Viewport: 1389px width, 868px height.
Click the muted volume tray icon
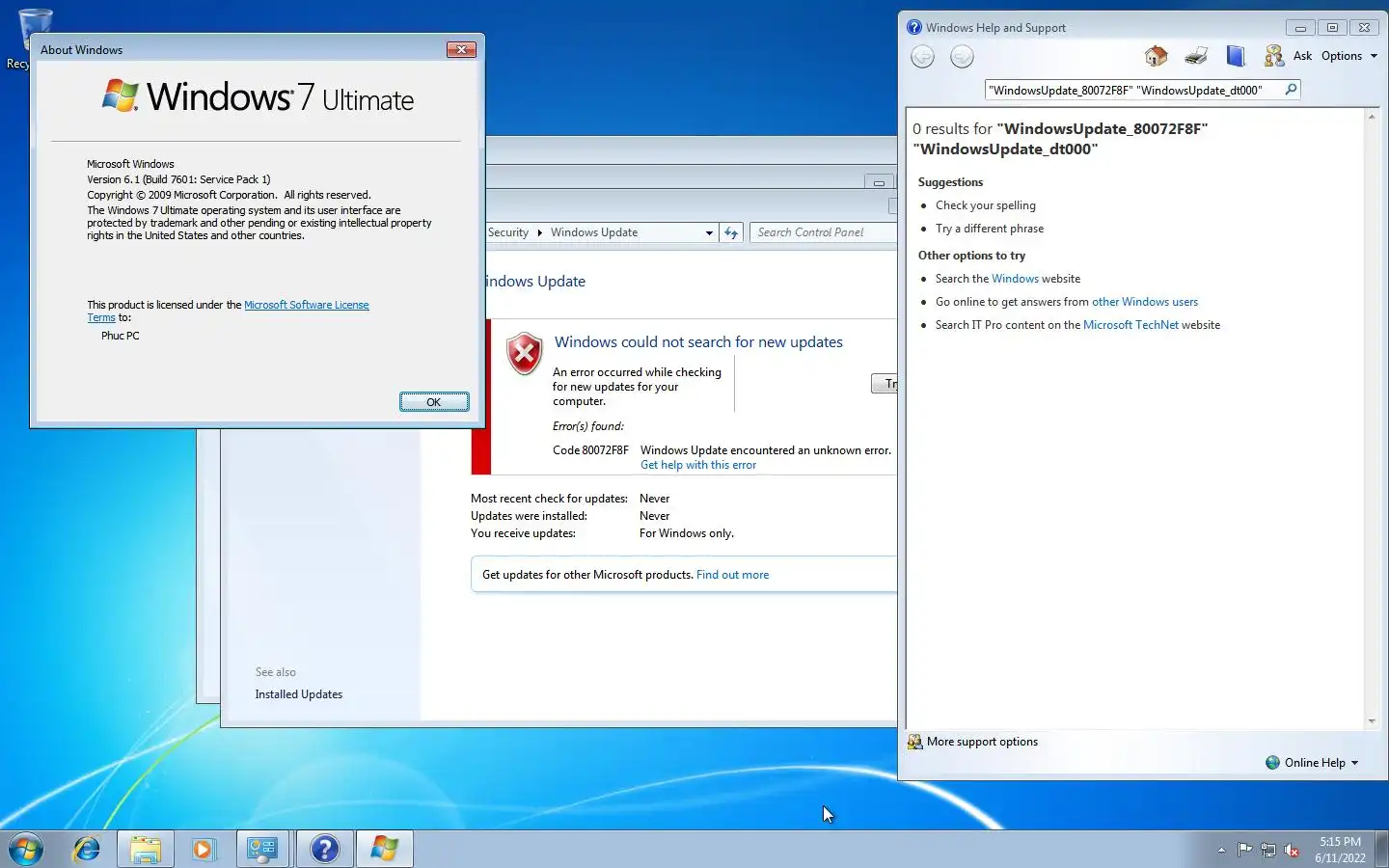[1292, 850]
